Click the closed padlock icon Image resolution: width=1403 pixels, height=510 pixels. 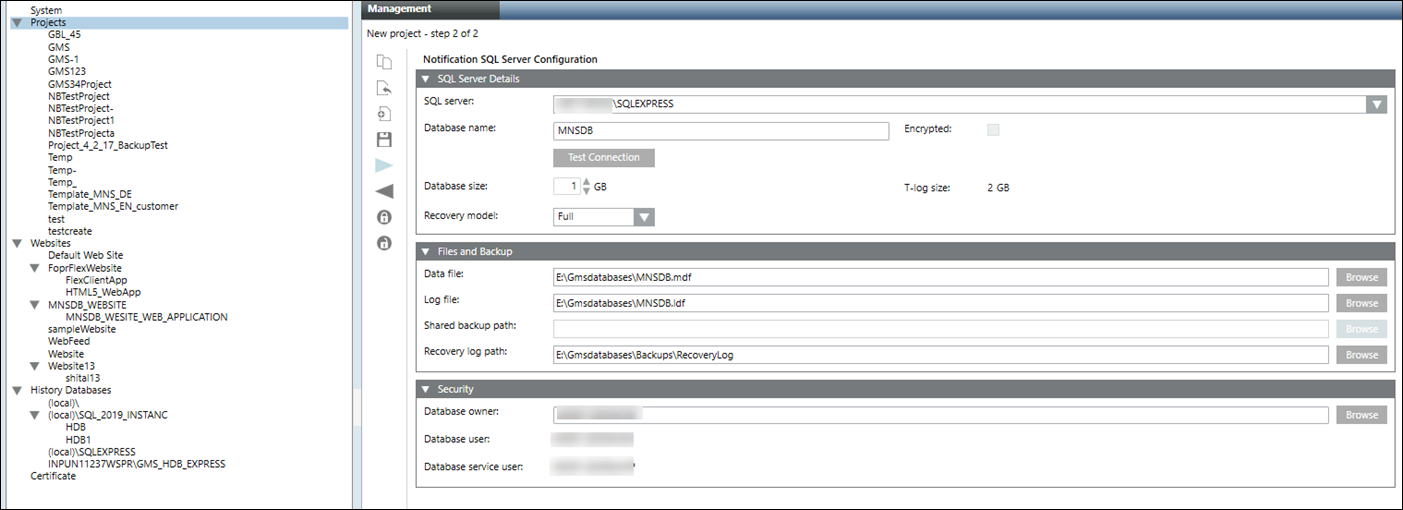pos(384,217)
